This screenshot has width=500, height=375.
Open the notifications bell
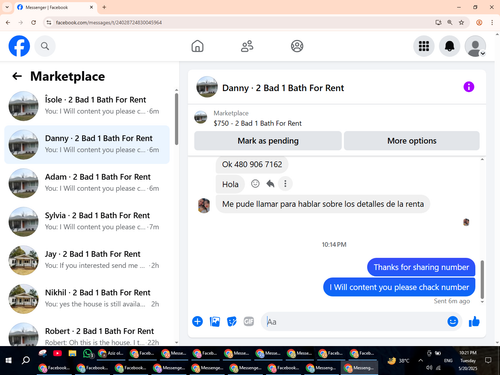(450, 46)
